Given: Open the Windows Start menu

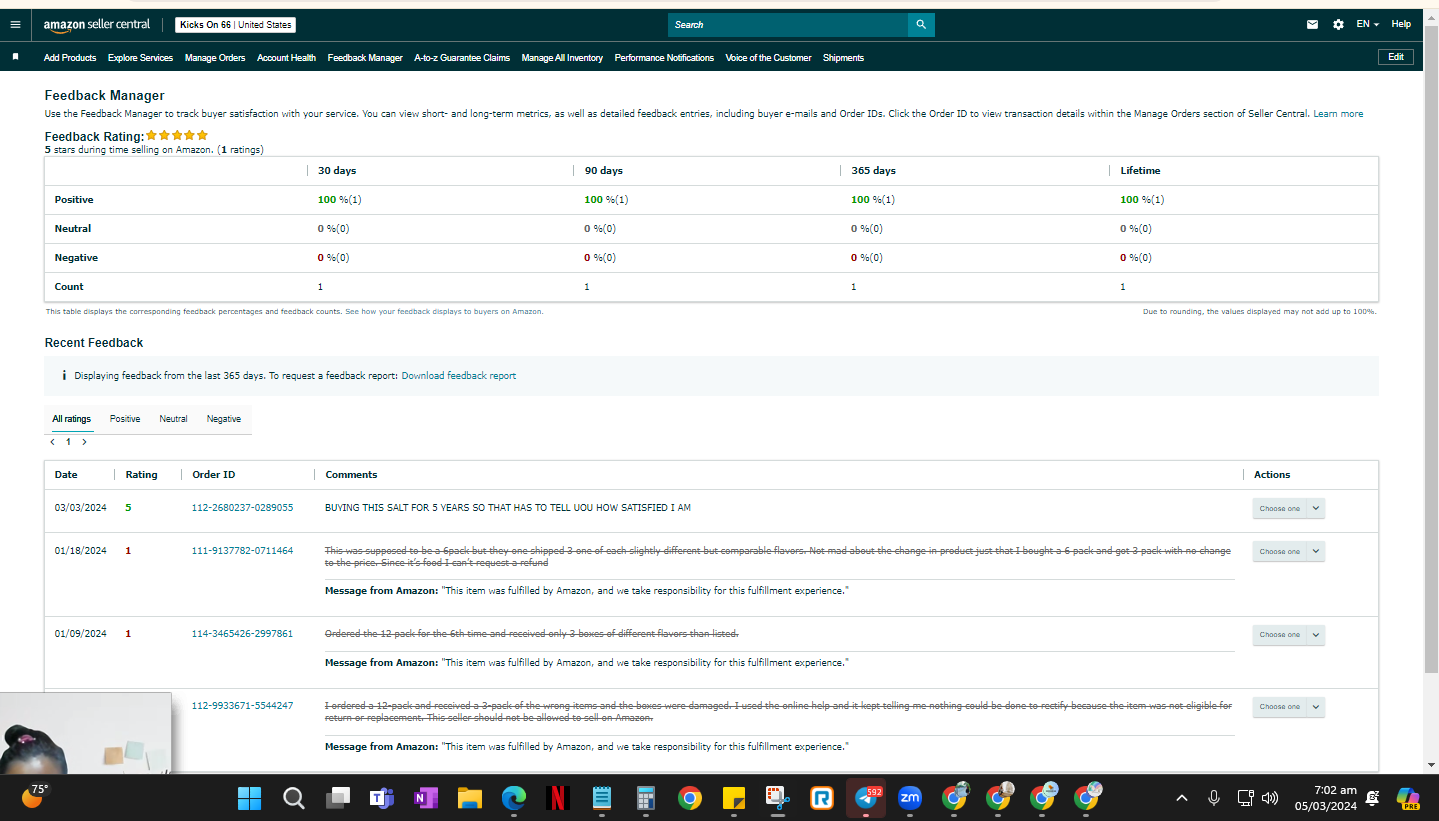Looking at the screenshot, I should click(249, 798).
